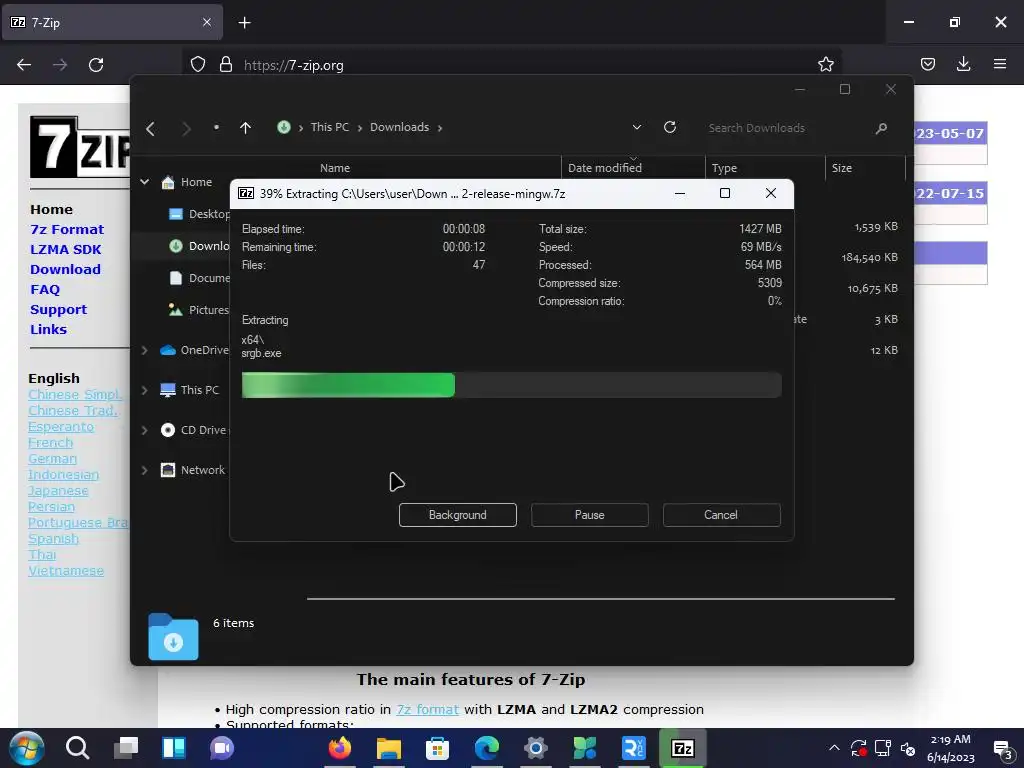Switch site language to Esperanto
This screenshot has width=1024, height=768.
click(x=61, y=426)
